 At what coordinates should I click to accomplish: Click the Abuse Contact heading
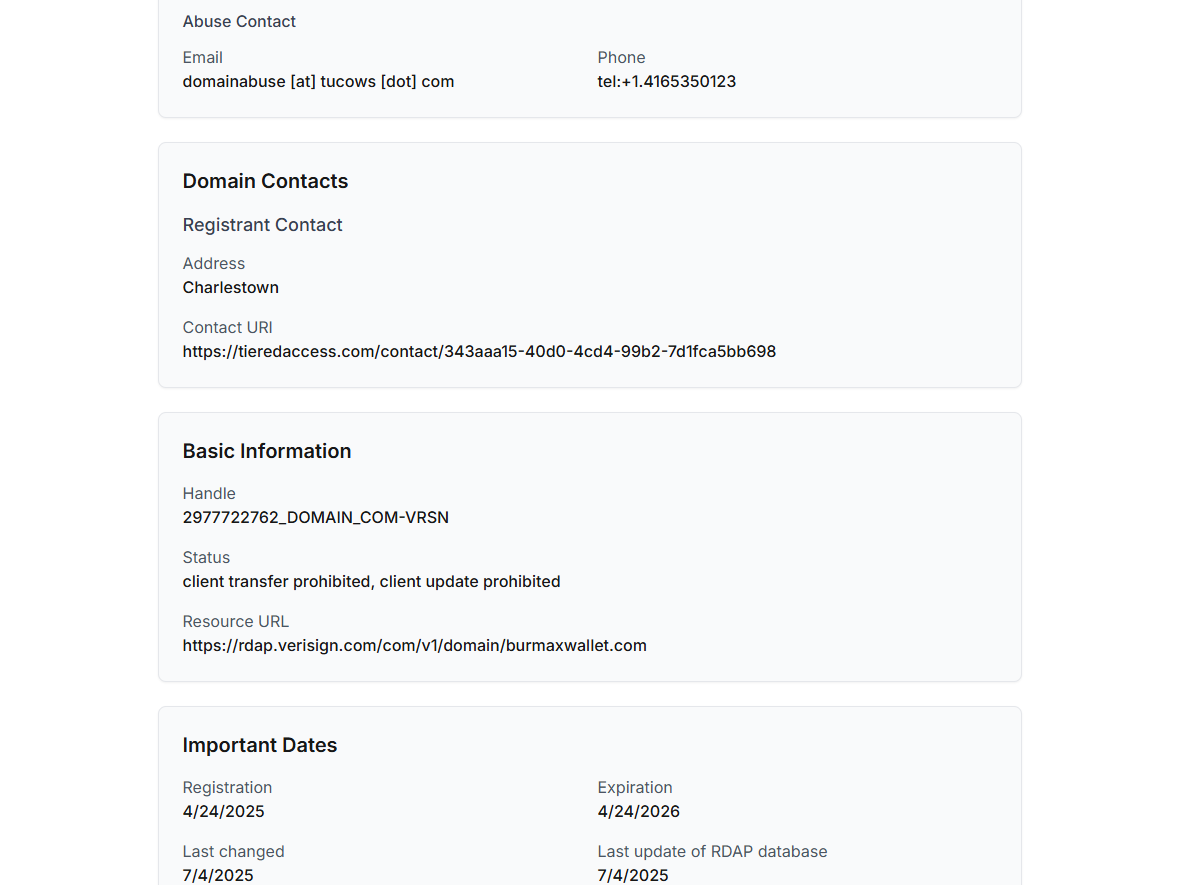pyautogui.click(x=239, y=22)
